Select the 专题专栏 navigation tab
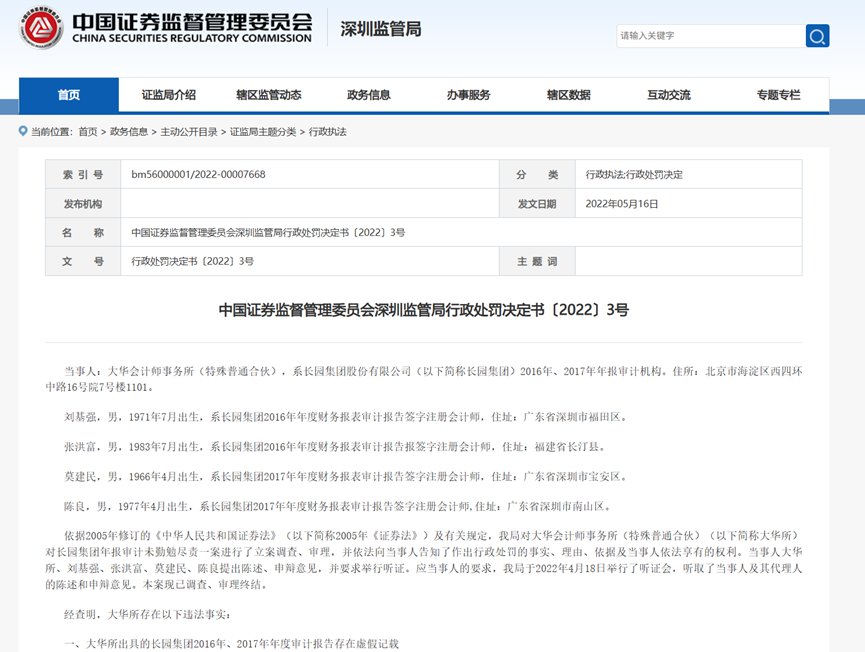The width and height of the screenshot is (865, 652). [x=778, y=95]
